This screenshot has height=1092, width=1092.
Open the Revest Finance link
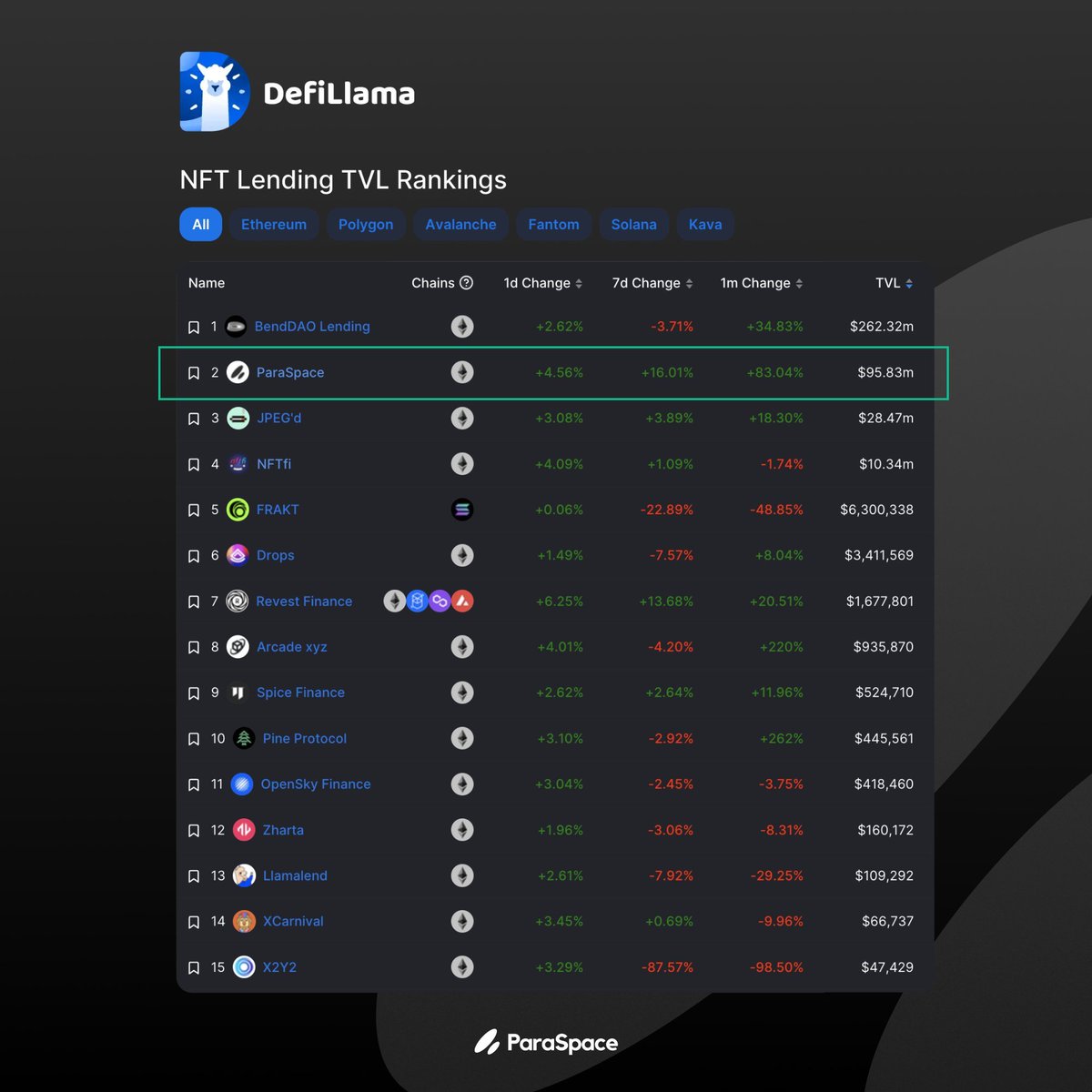(304, 602)
